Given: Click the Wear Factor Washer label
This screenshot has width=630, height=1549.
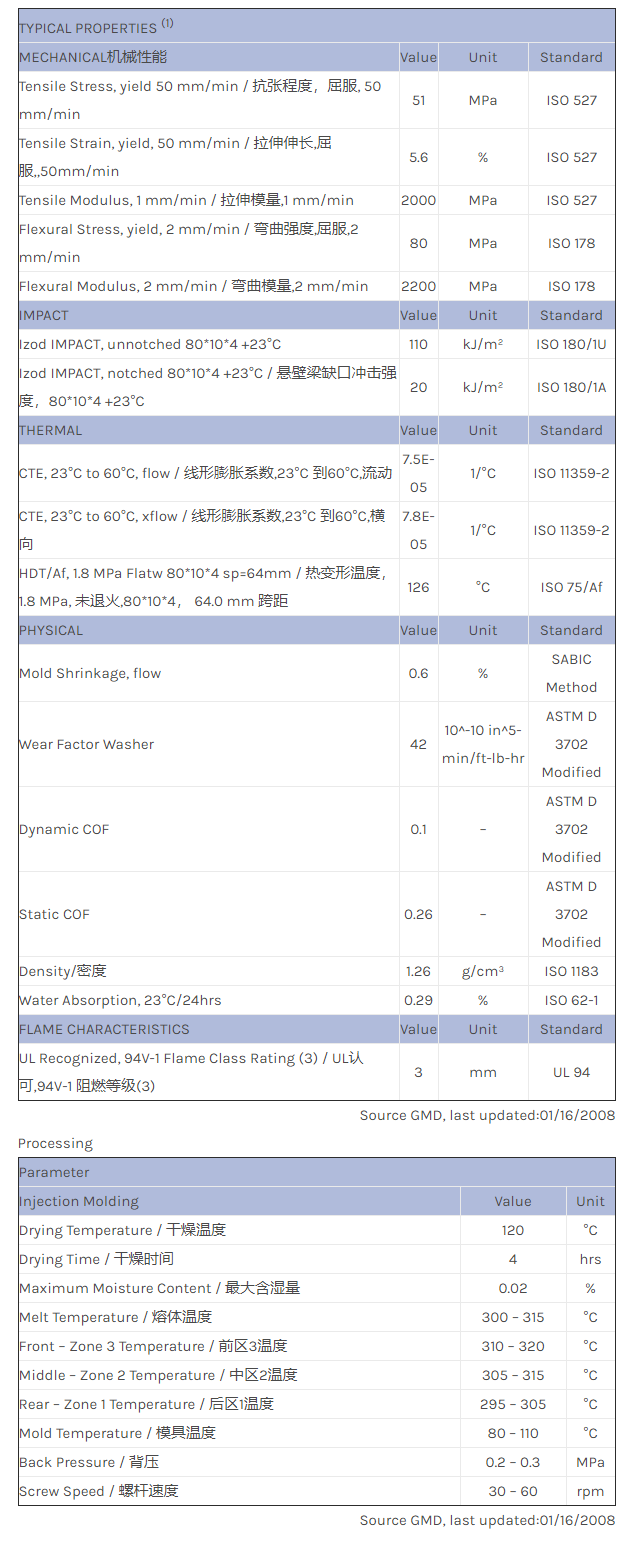Looking at the screenshot, I should pyautogui.click(x=87, y=744).
